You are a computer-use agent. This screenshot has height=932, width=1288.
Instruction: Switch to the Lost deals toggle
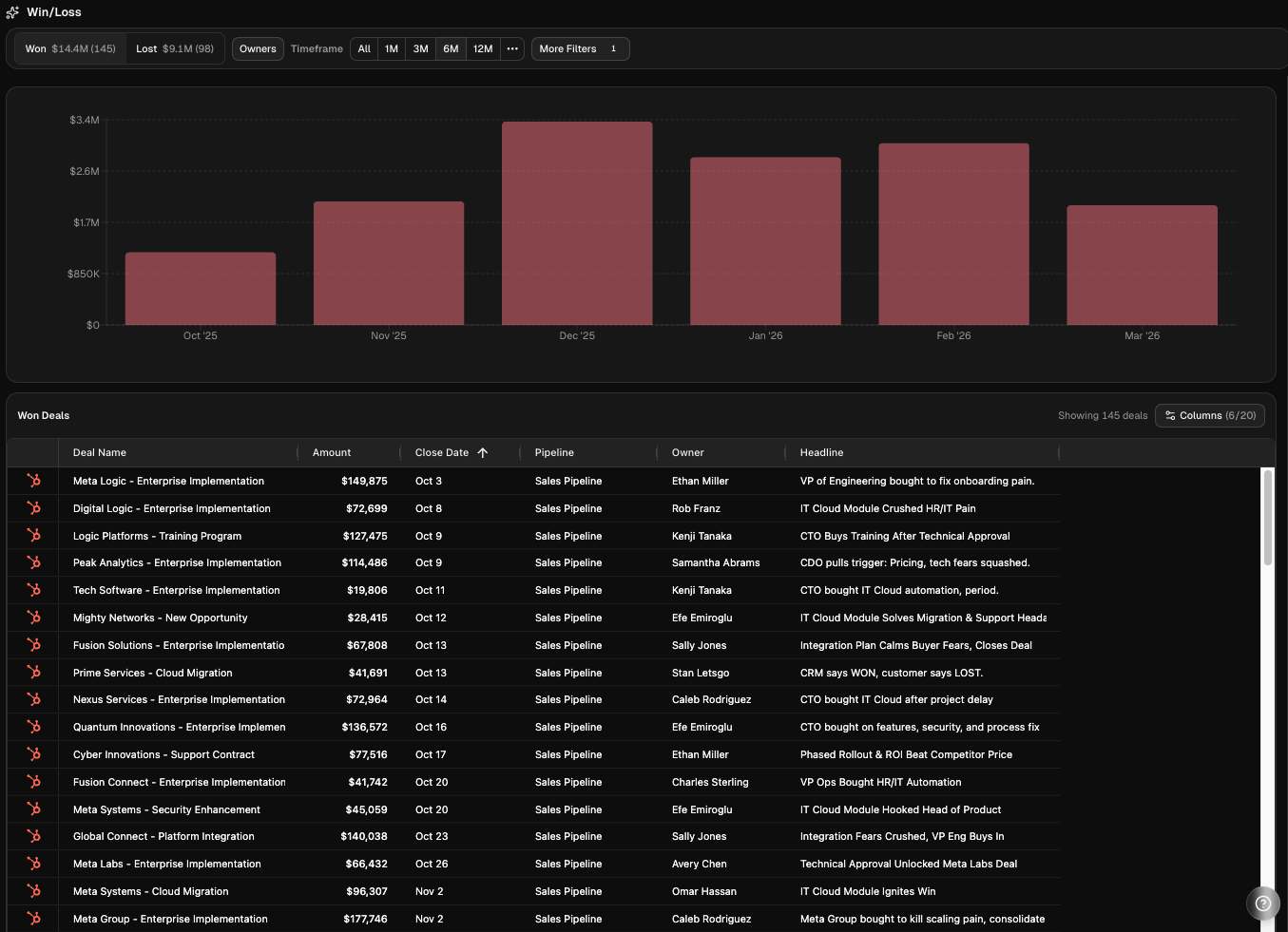[x=175, y=48]
